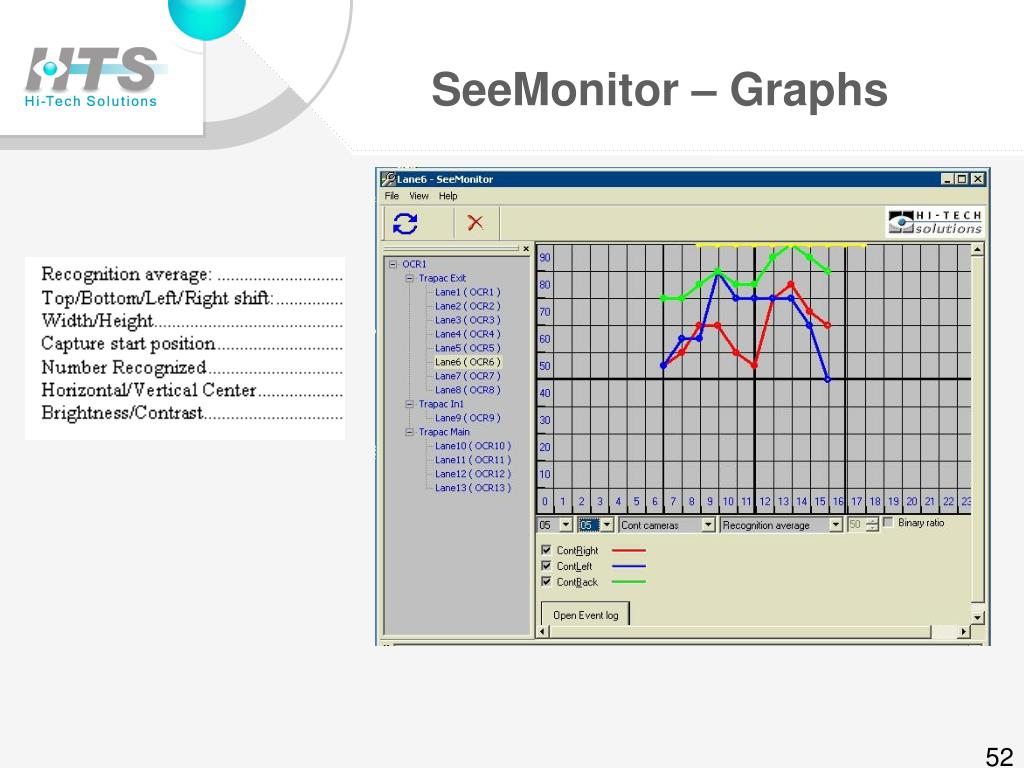Click the blue ContLeft legend line

point(629,566)
